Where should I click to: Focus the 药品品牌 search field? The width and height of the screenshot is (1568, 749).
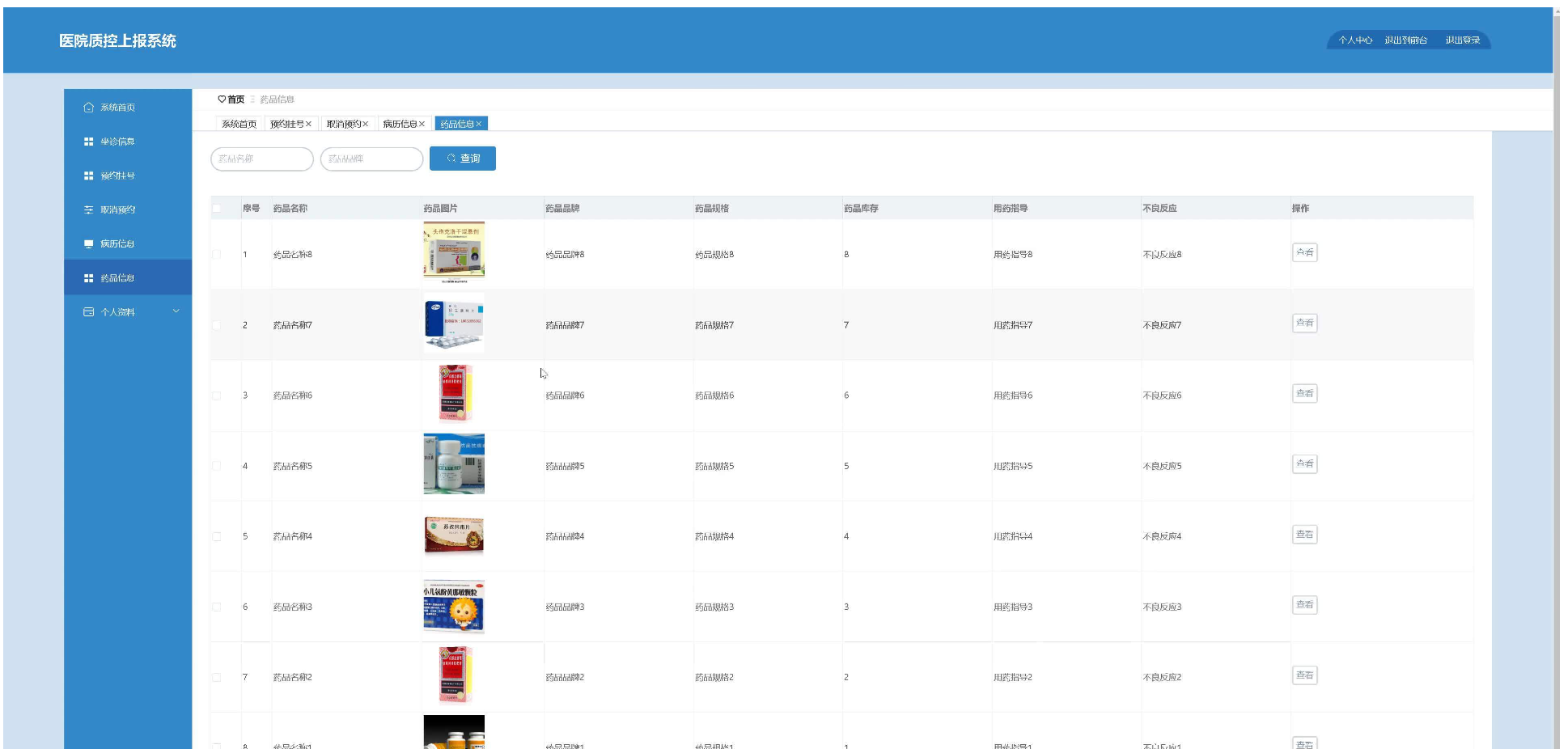[x=372, y=159]
